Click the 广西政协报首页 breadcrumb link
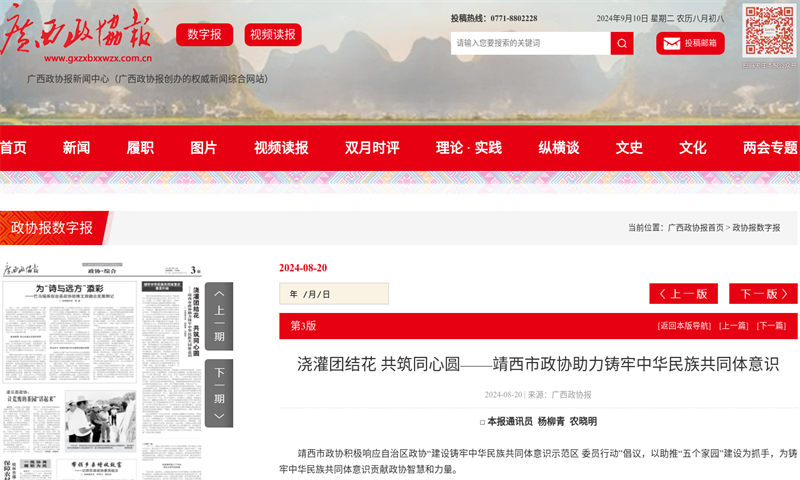800x480 pixels. pyautogui.click(x=695, y=228)
